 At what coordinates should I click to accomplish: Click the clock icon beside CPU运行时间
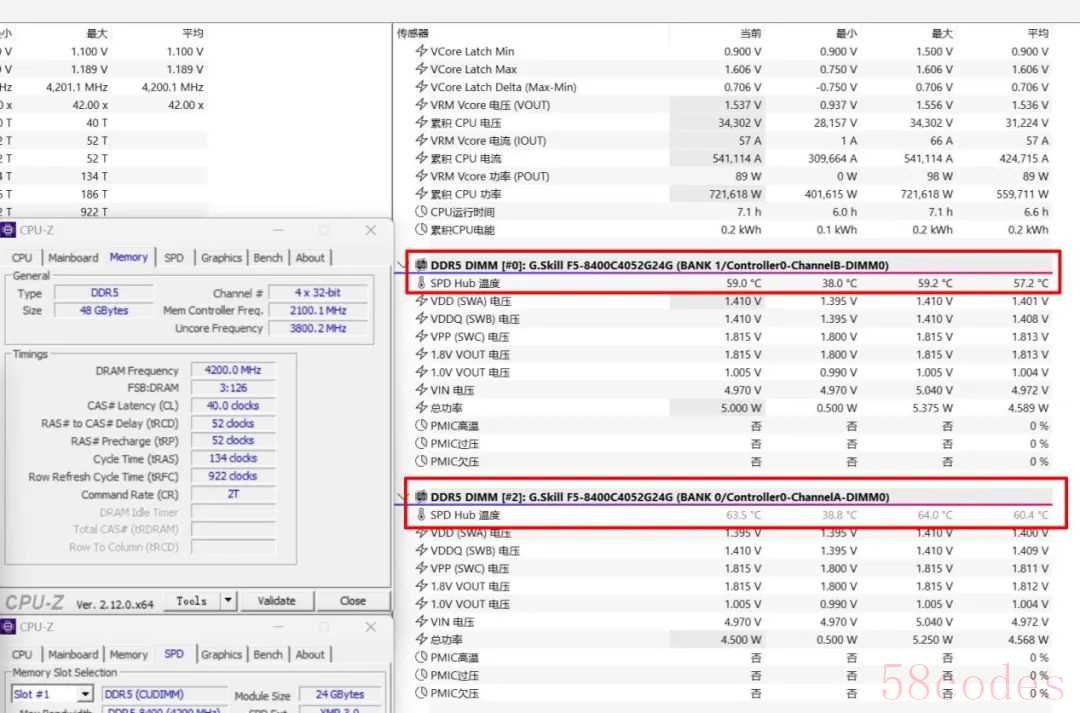pyautogui.click(x=421, y=212)
